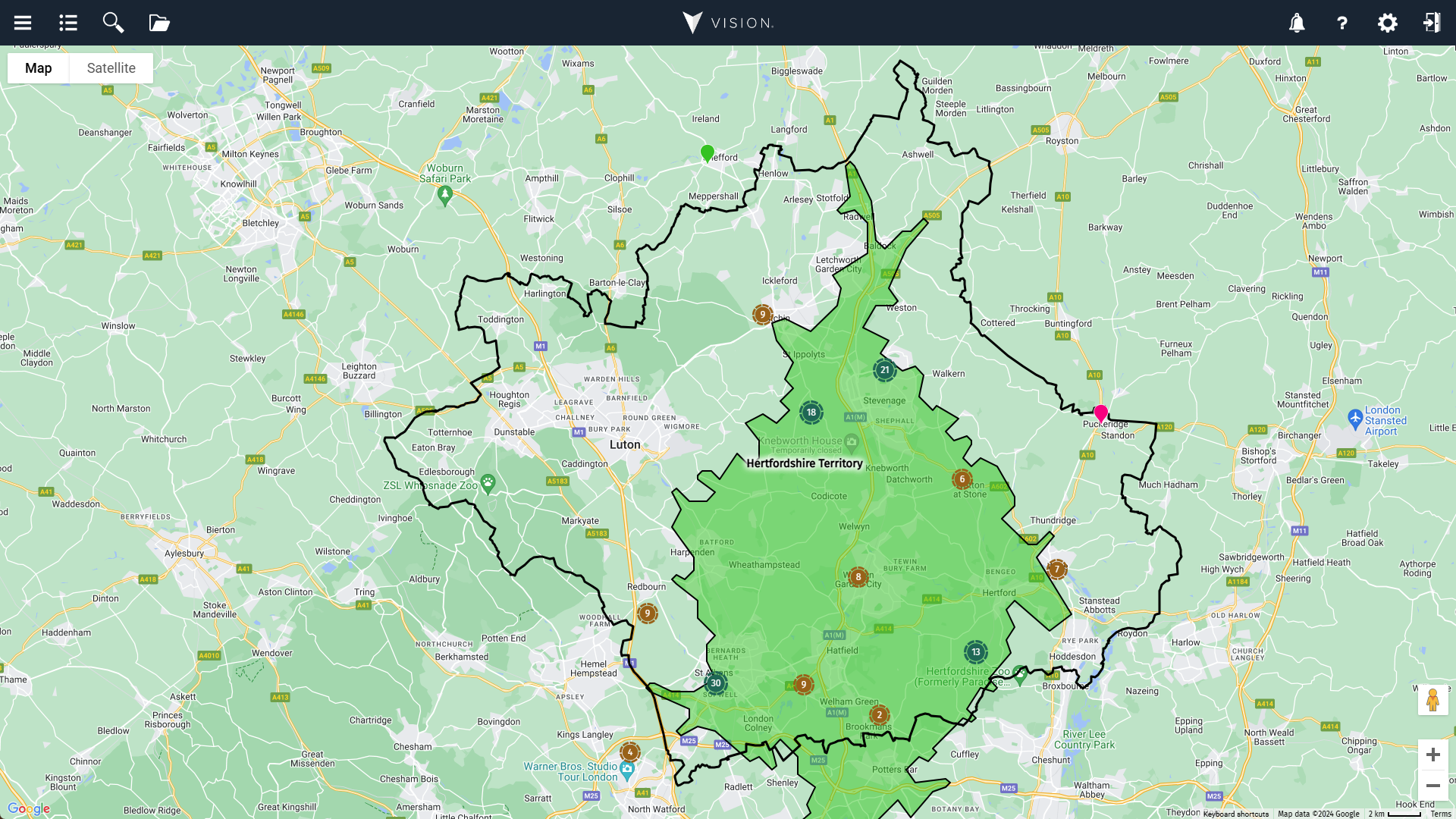Open the help question mark icon
1456x819 pixels.
point(1342,24)
